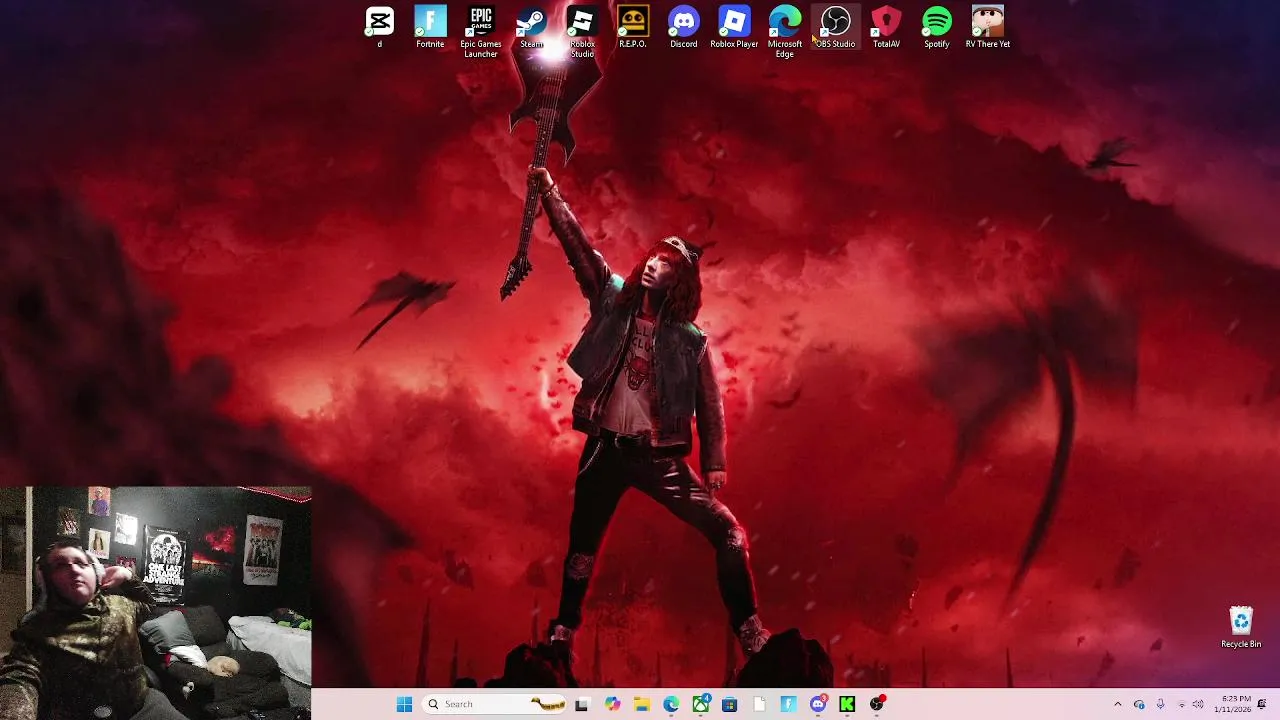The height and width of the screenshot is (720, 1280).
Task: Open the notification center bell icon
Action: pos(1262,704)
